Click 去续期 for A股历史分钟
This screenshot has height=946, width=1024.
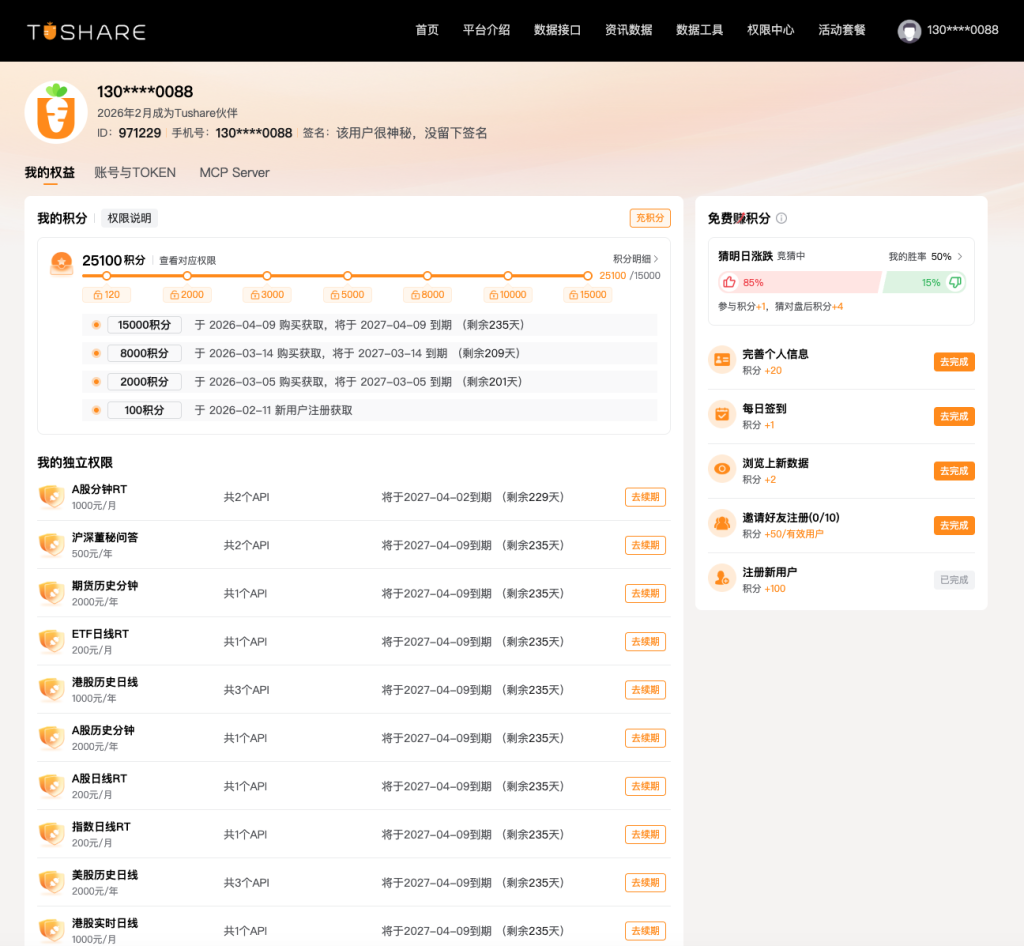pos(645,738)
